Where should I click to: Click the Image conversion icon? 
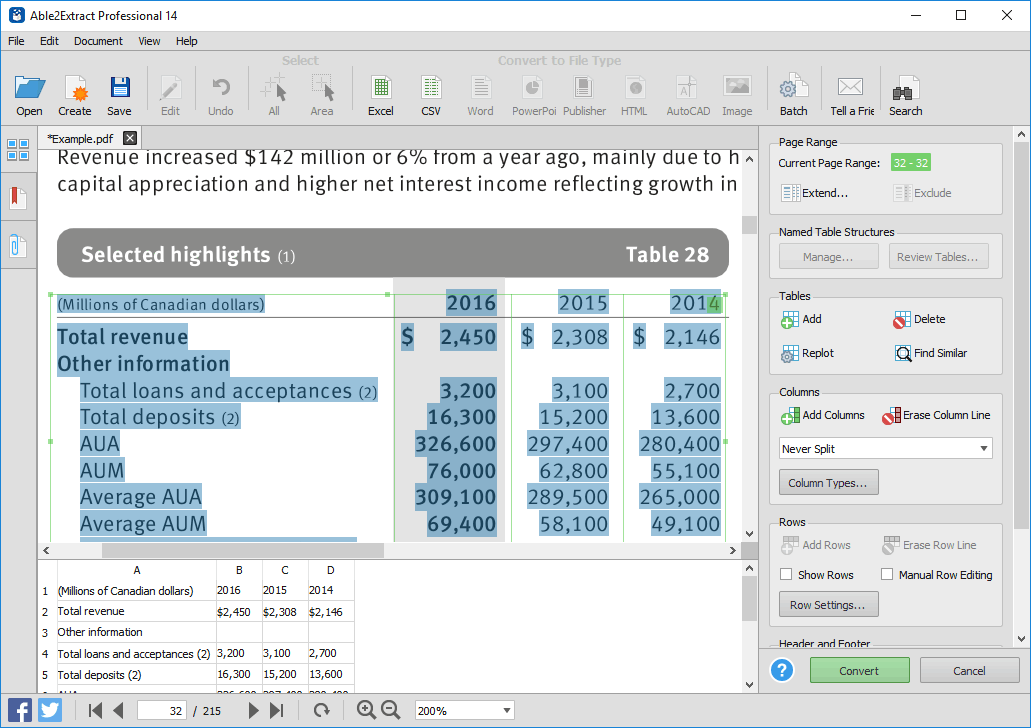[737, 95]
